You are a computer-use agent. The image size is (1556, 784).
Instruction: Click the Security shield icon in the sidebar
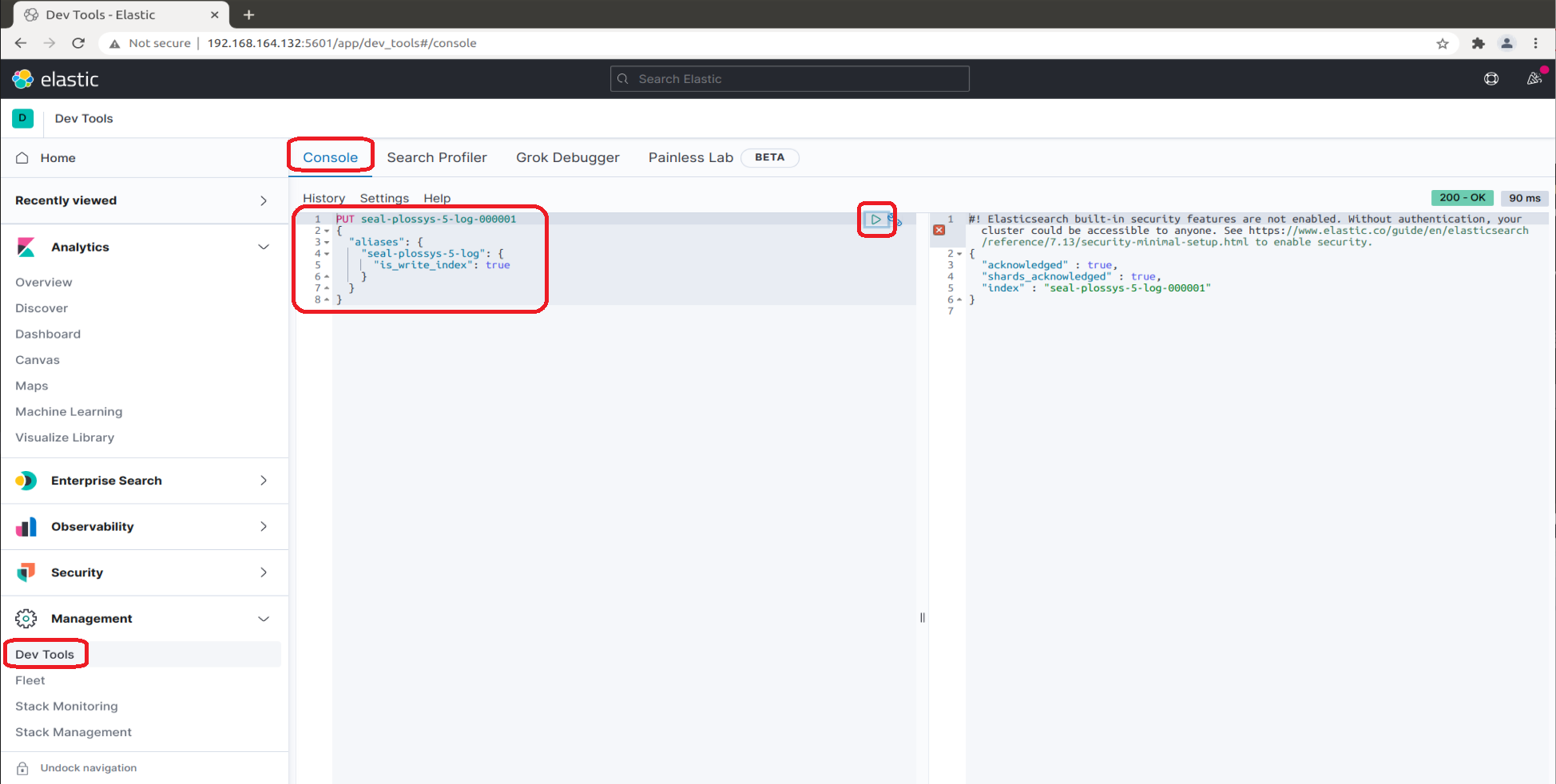tap(26, 572)
